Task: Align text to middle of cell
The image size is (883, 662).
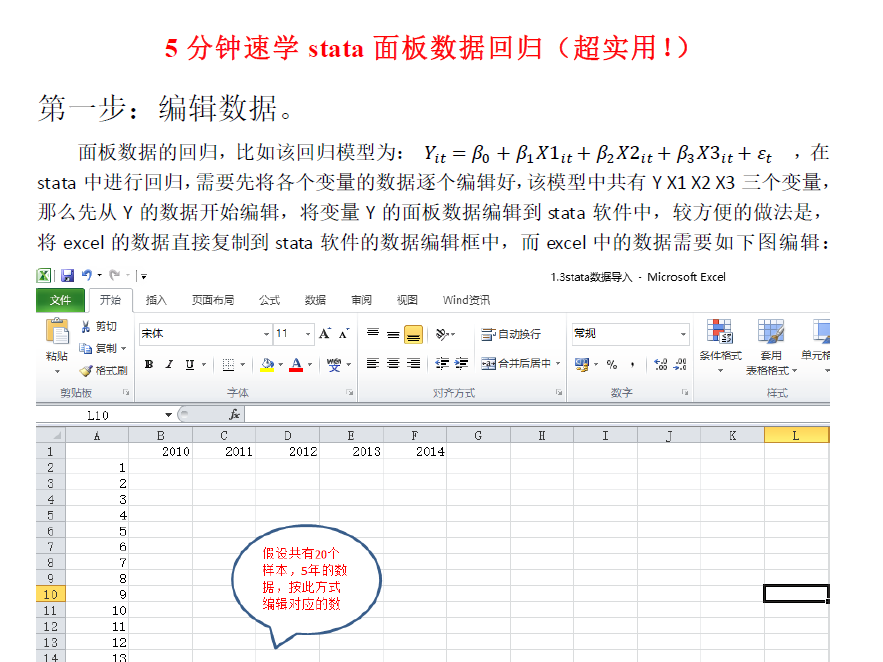Action: click(x=393, y=334)
